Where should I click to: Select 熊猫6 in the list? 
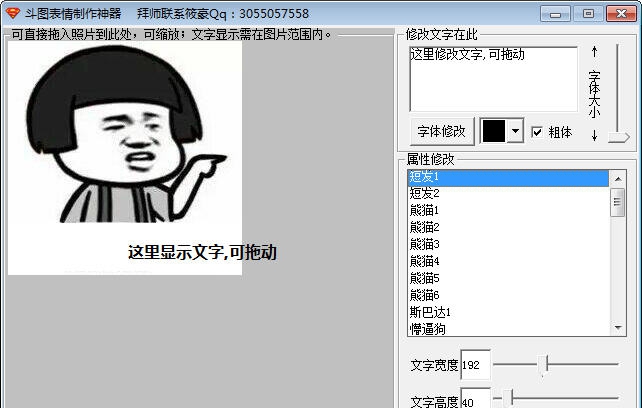click(x=508, y=295)
